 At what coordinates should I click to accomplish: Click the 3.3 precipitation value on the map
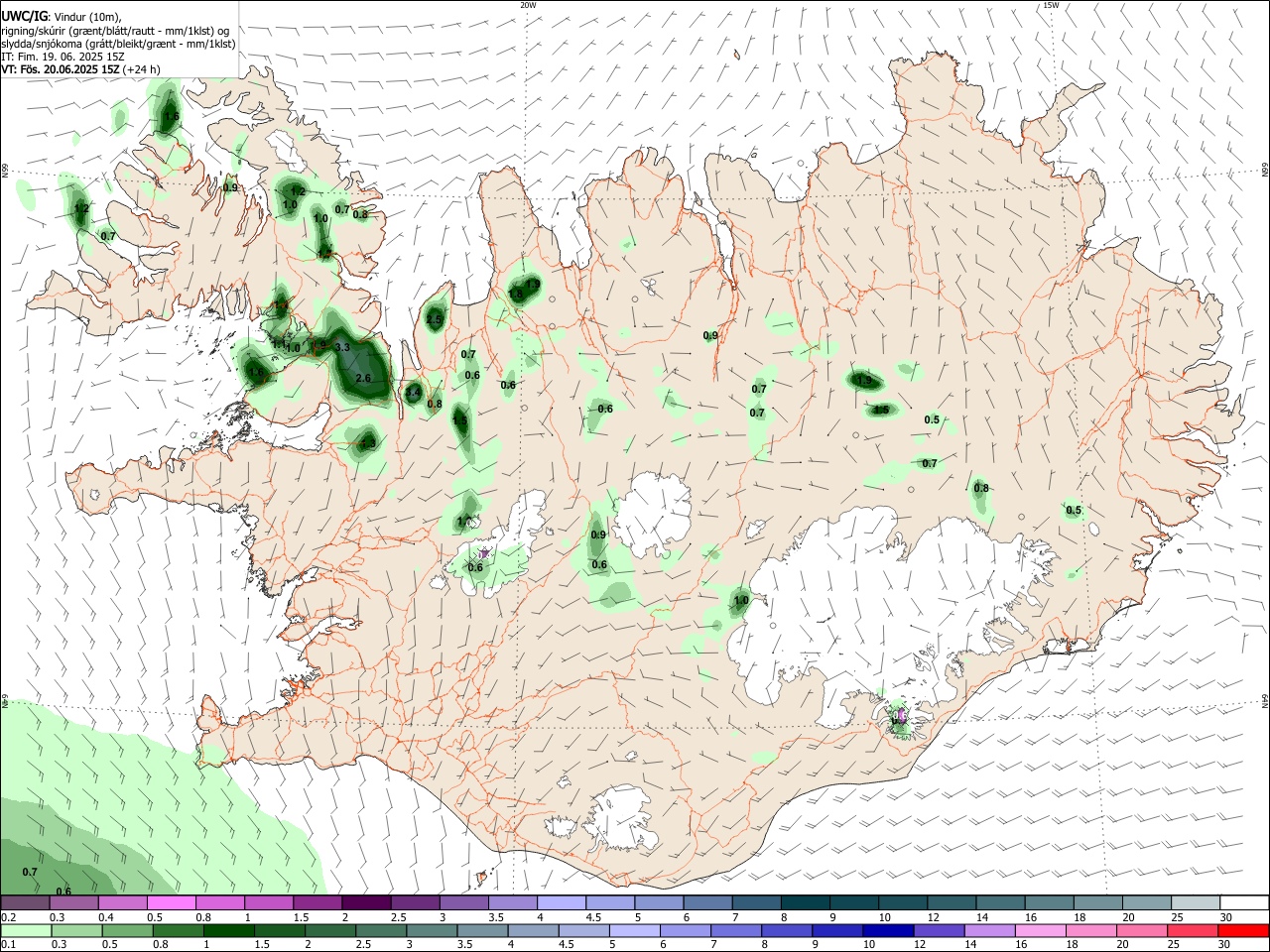[x=342, y=347]
